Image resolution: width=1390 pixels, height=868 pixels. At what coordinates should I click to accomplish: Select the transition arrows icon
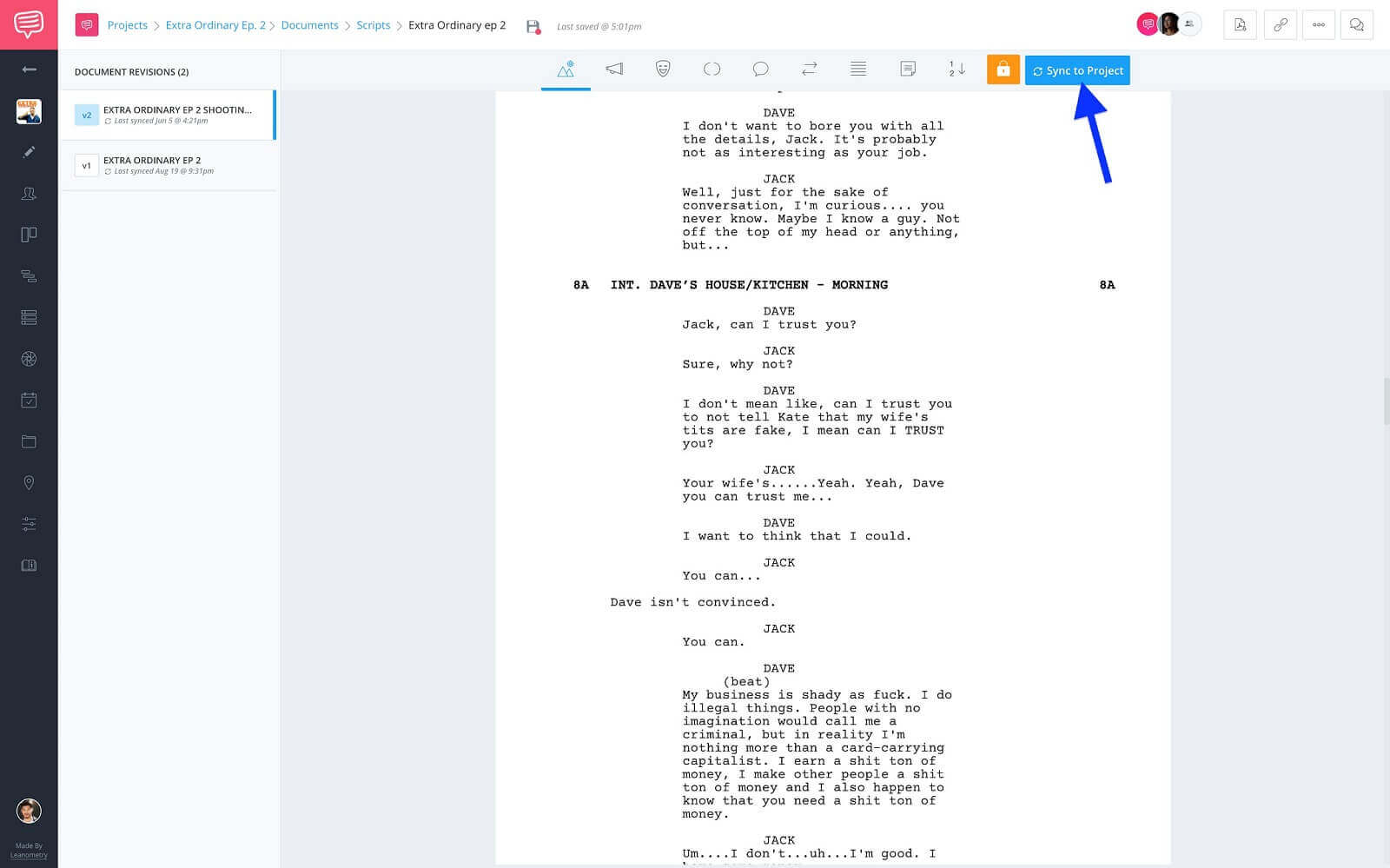coord(809,70)
